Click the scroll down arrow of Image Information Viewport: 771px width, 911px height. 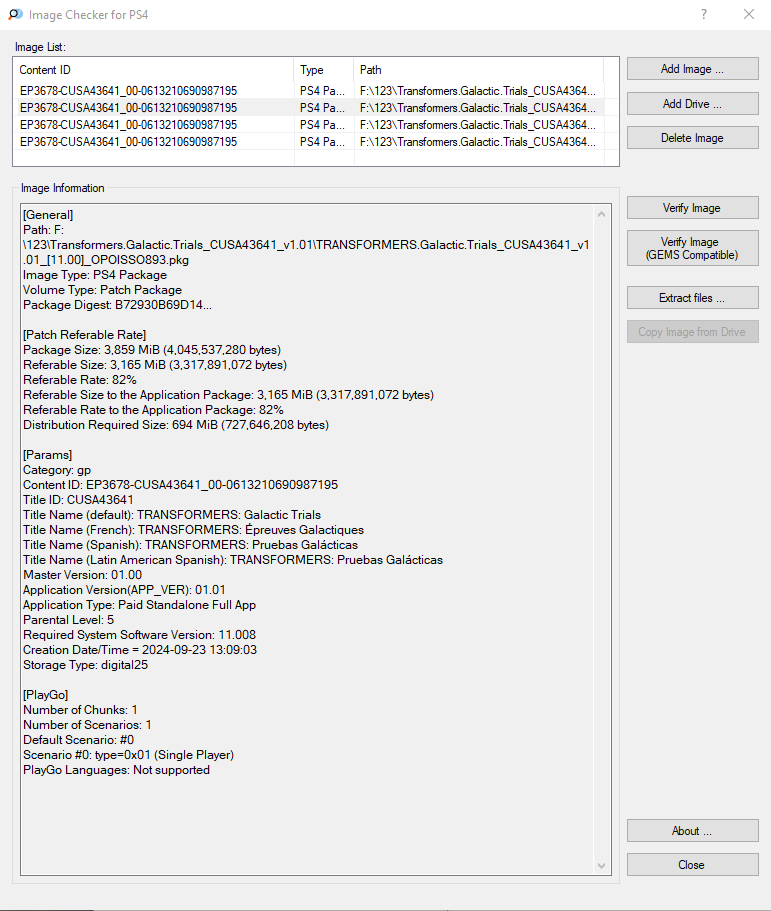point(601,866)
